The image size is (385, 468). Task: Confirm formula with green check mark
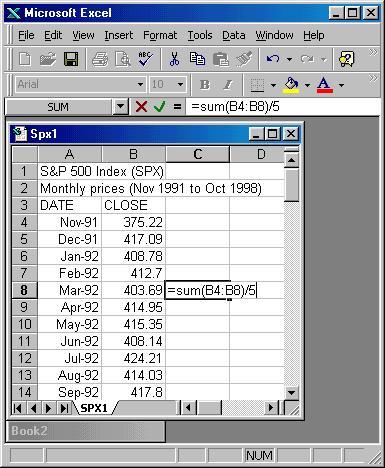160,107
